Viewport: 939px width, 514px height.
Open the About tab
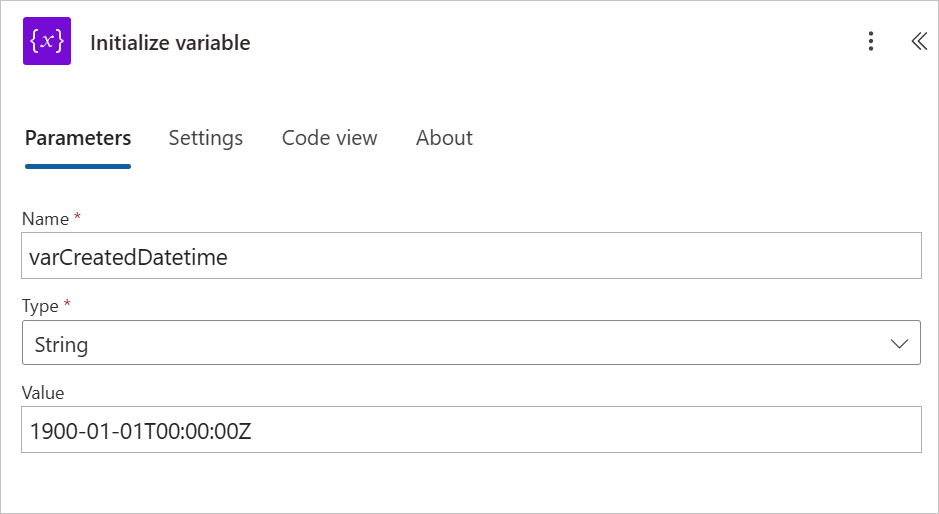(444, 138)
